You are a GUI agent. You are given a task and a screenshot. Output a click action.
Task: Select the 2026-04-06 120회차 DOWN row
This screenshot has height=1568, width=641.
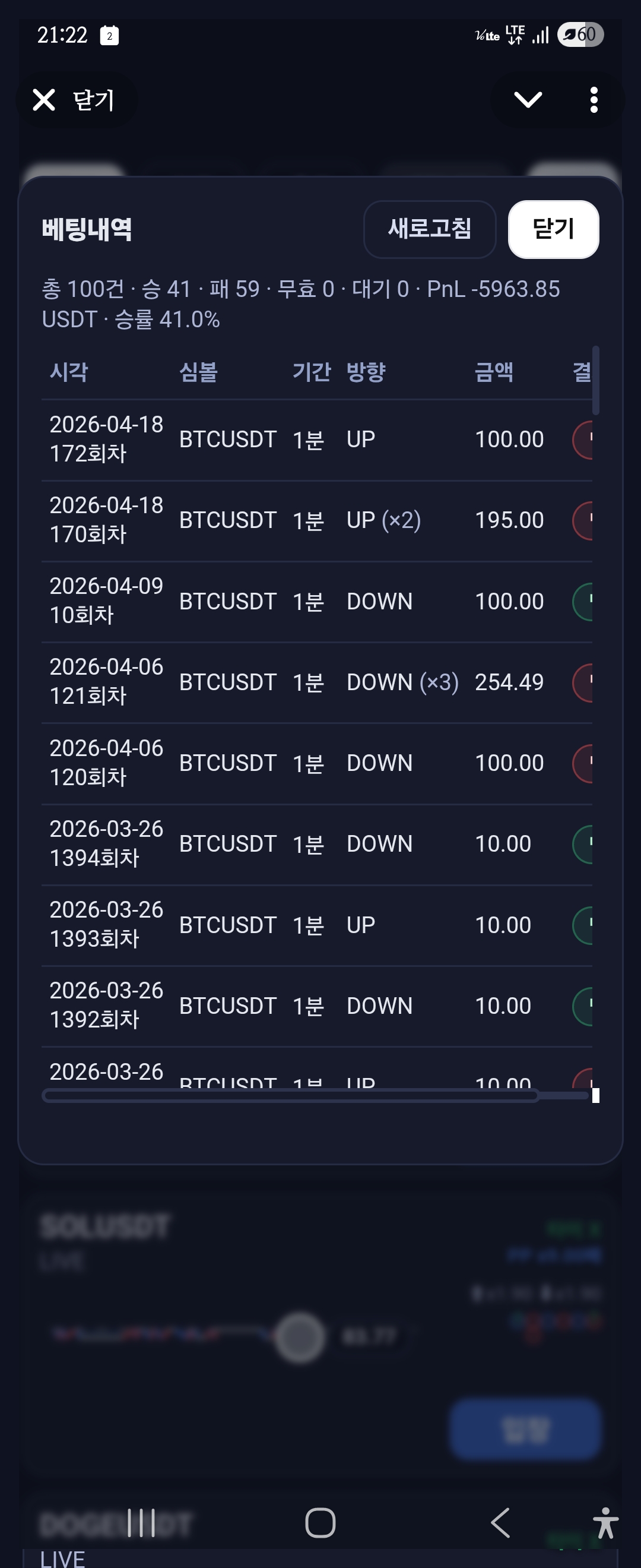pos(317,763)
